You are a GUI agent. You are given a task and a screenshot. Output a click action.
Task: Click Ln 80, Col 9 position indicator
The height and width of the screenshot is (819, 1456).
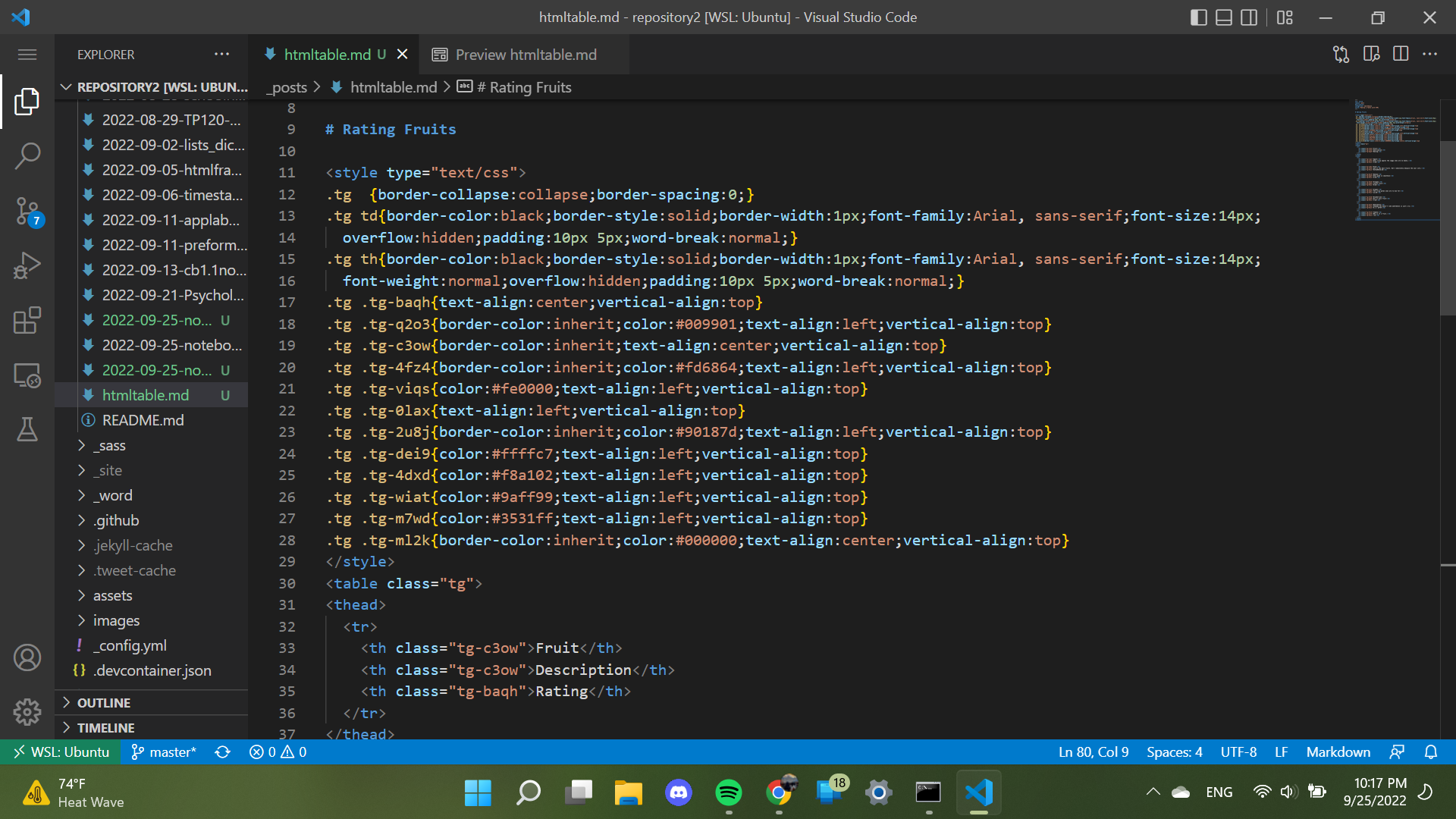[x=1094, y=752]
